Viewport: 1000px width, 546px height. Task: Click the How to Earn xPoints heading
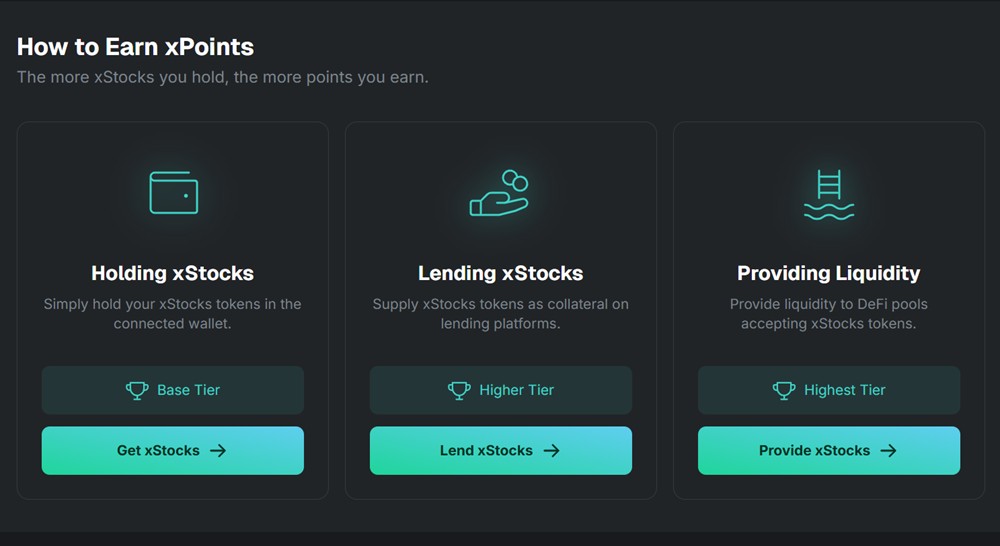coord(135,47)
